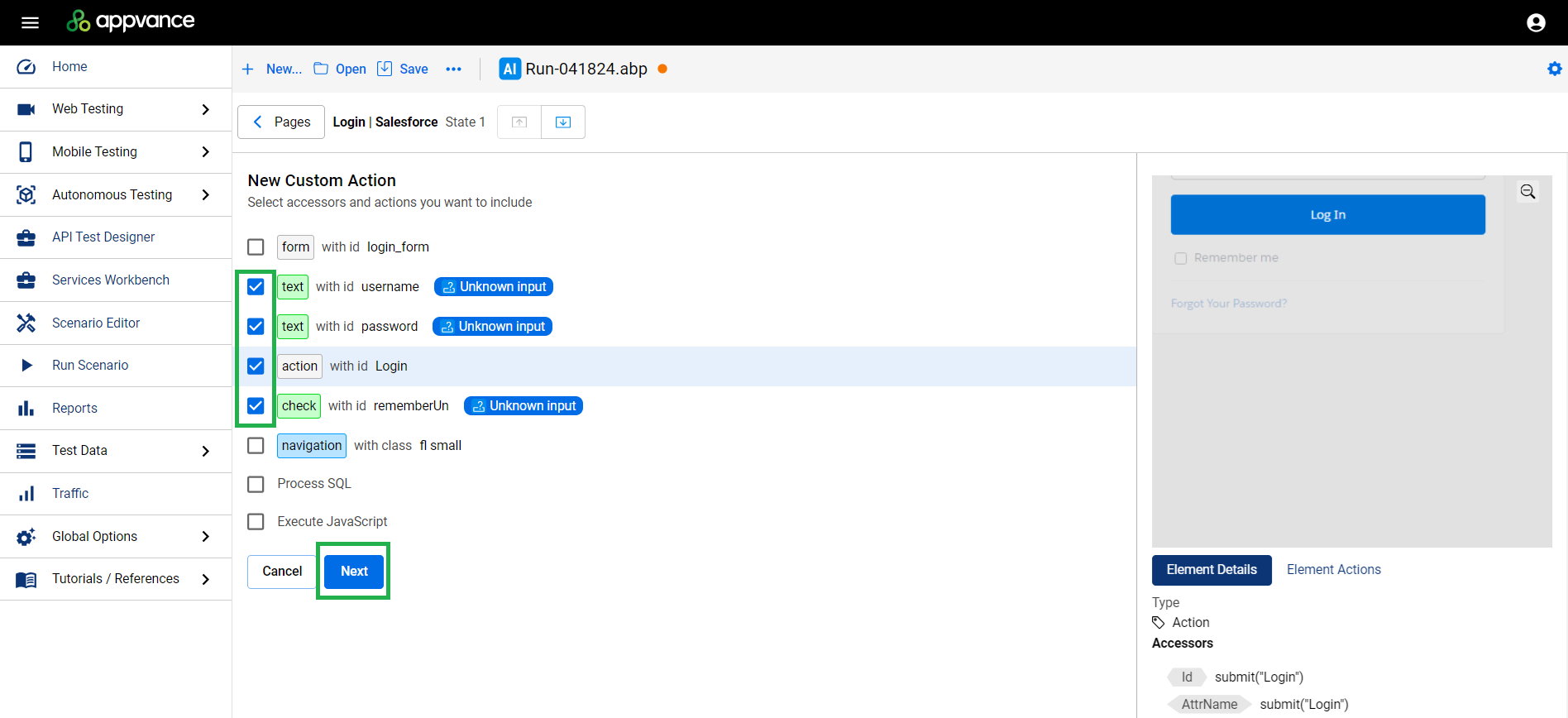Open the hamburger menu icon

[x=31, y=22]
